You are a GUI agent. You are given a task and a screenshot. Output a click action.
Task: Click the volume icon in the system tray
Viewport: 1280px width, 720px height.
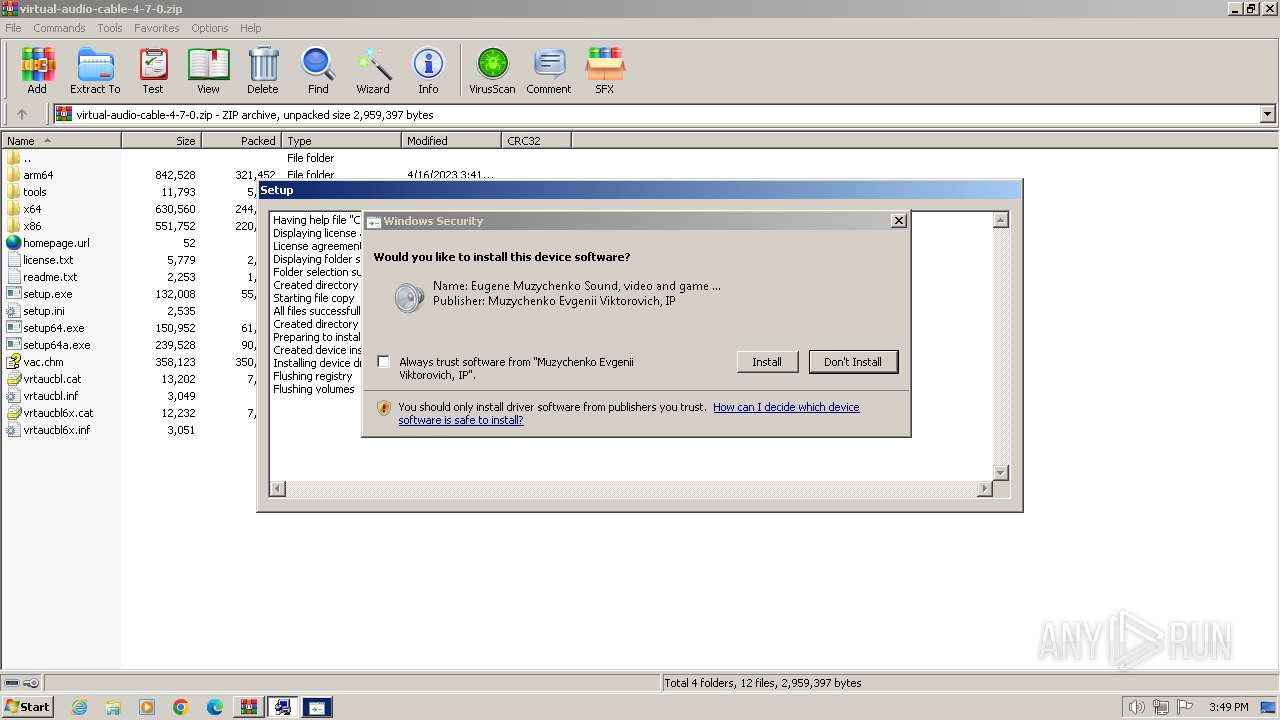tap(1136, 707)
